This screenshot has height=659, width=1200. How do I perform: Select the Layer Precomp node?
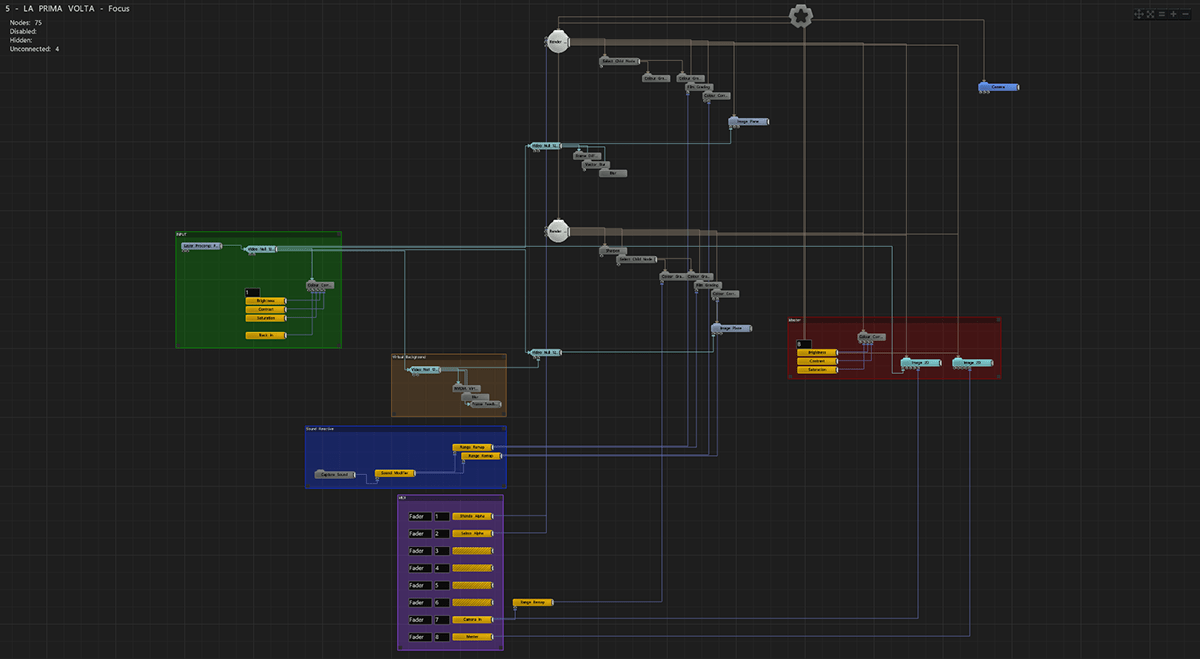[x=201, y=245]
